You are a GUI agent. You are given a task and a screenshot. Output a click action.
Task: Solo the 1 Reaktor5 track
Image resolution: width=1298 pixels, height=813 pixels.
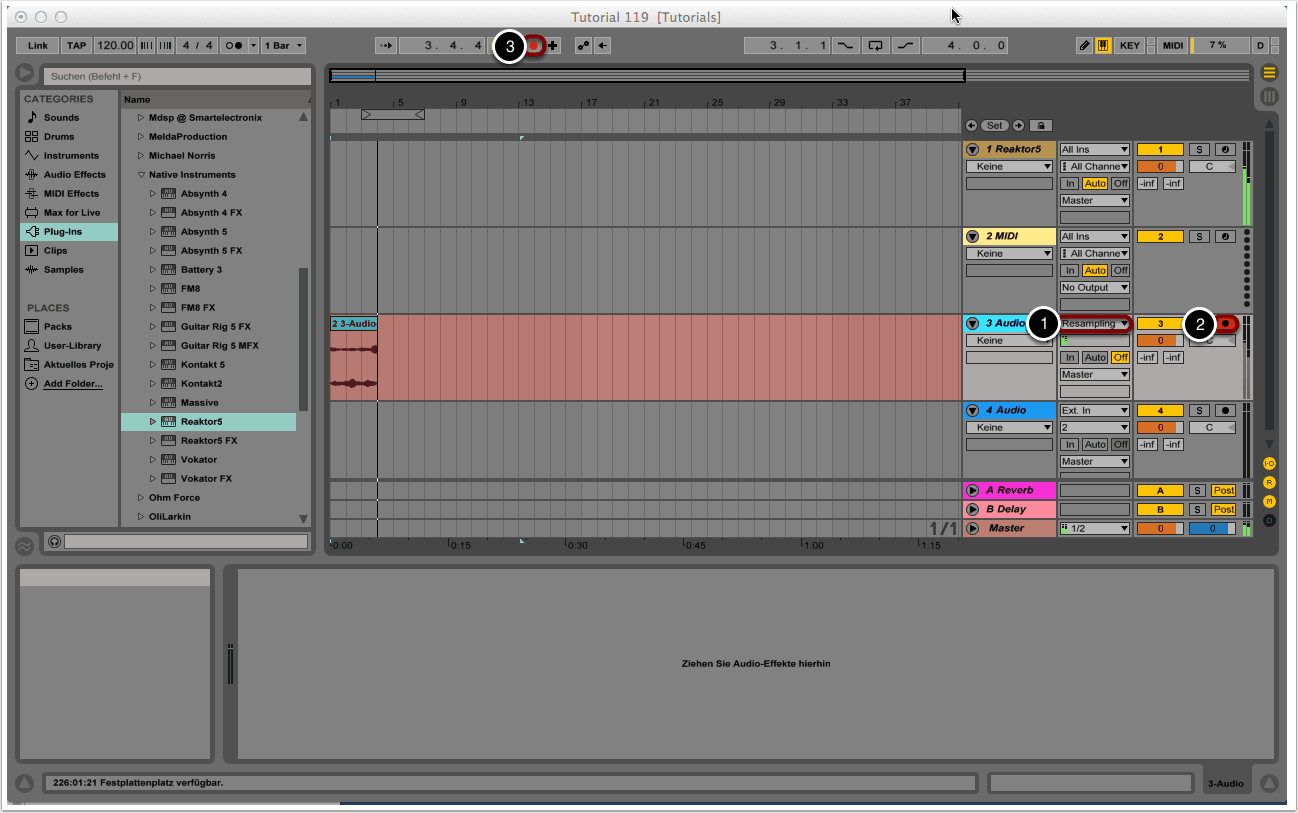(x=1198, y=150)
